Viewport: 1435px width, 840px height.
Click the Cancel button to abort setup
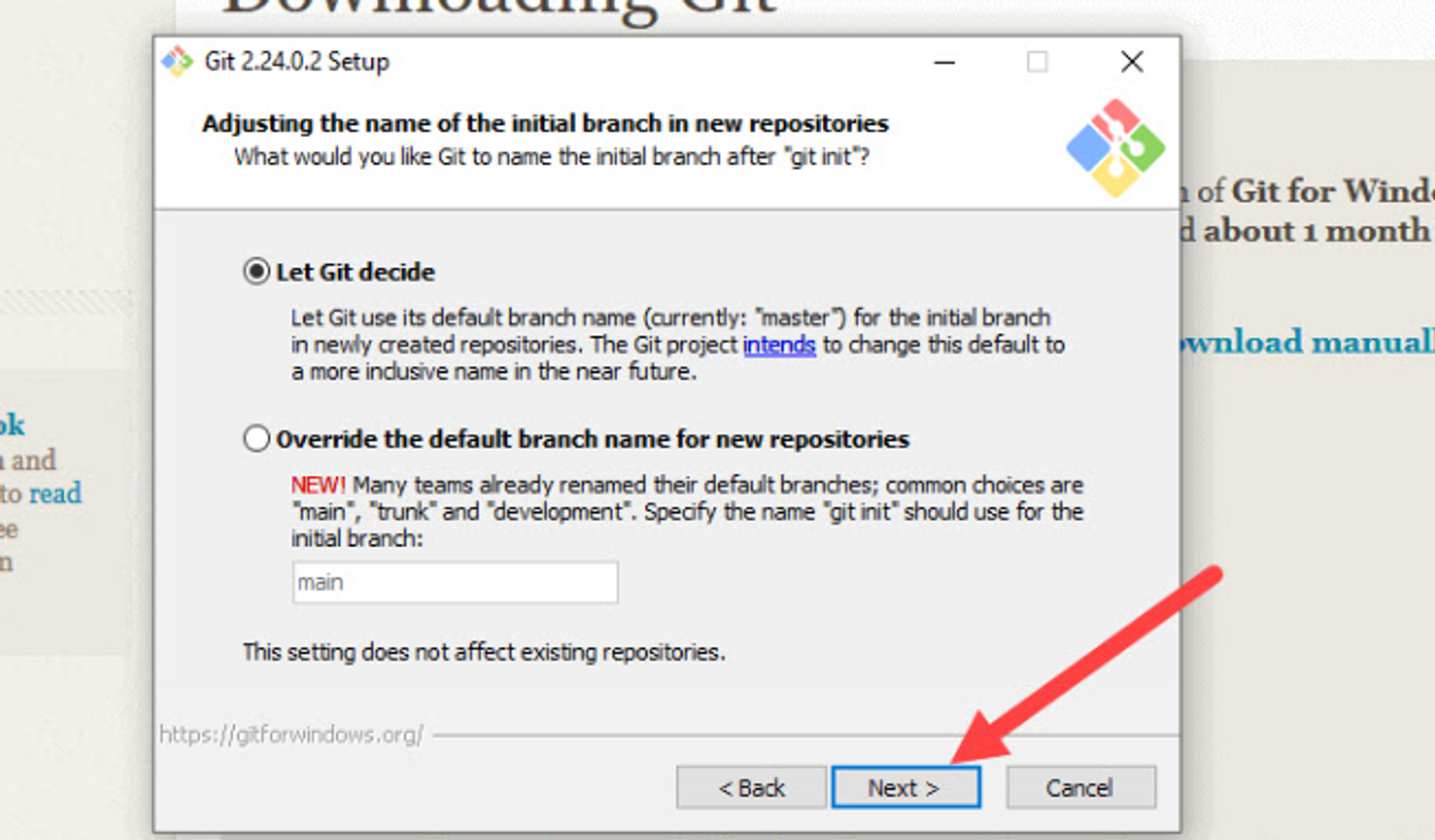(1079, 787)
